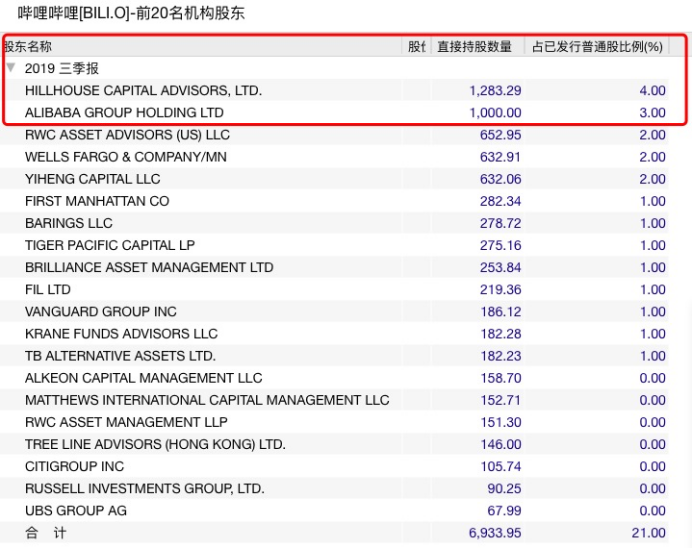The image size is (692, 549).
Task: Click the 151.30 holding value
Action: tap(500, 422)
